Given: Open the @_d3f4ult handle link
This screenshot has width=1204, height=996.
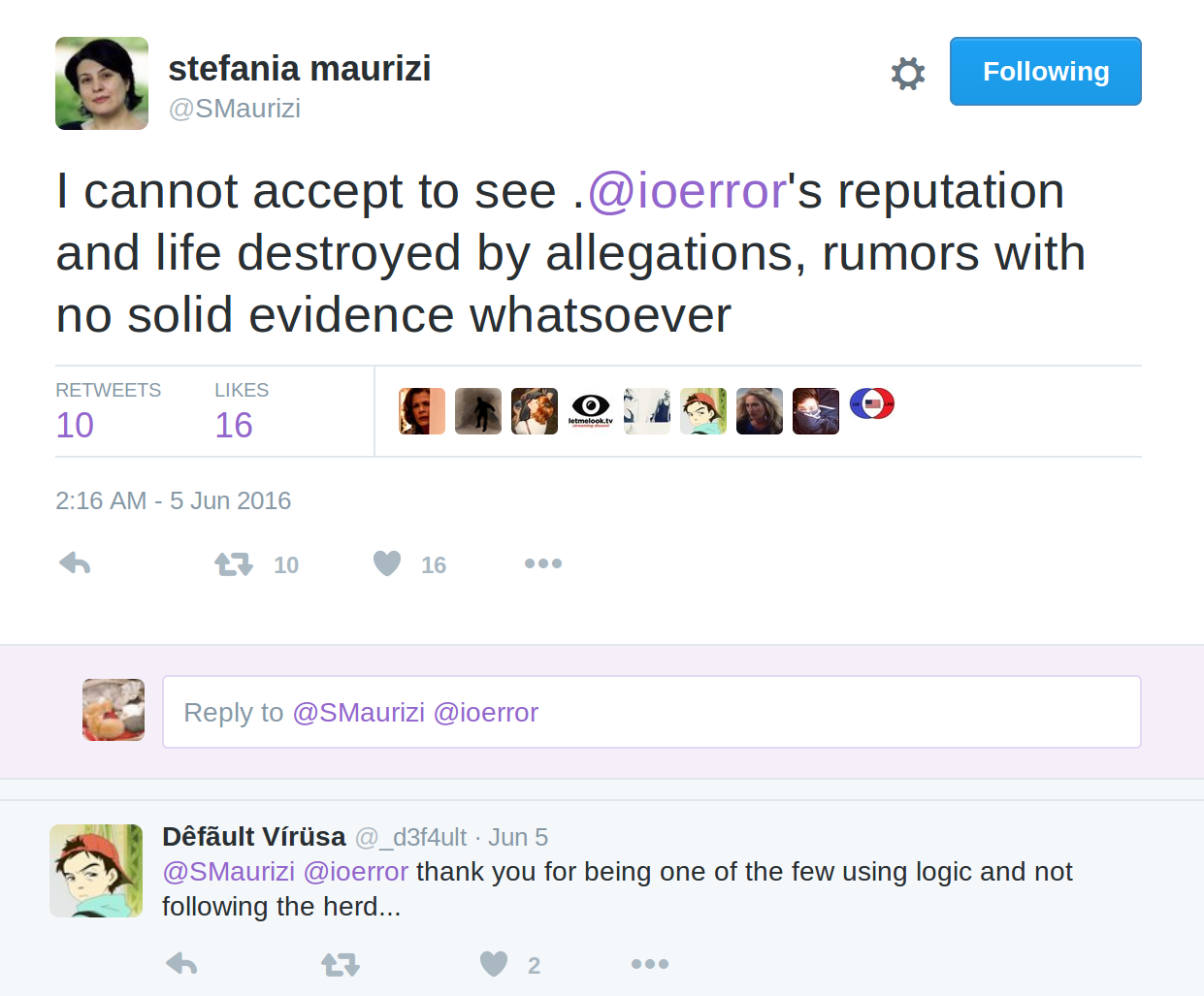Looking at the screenshot, I should click(x=410, y=837).
